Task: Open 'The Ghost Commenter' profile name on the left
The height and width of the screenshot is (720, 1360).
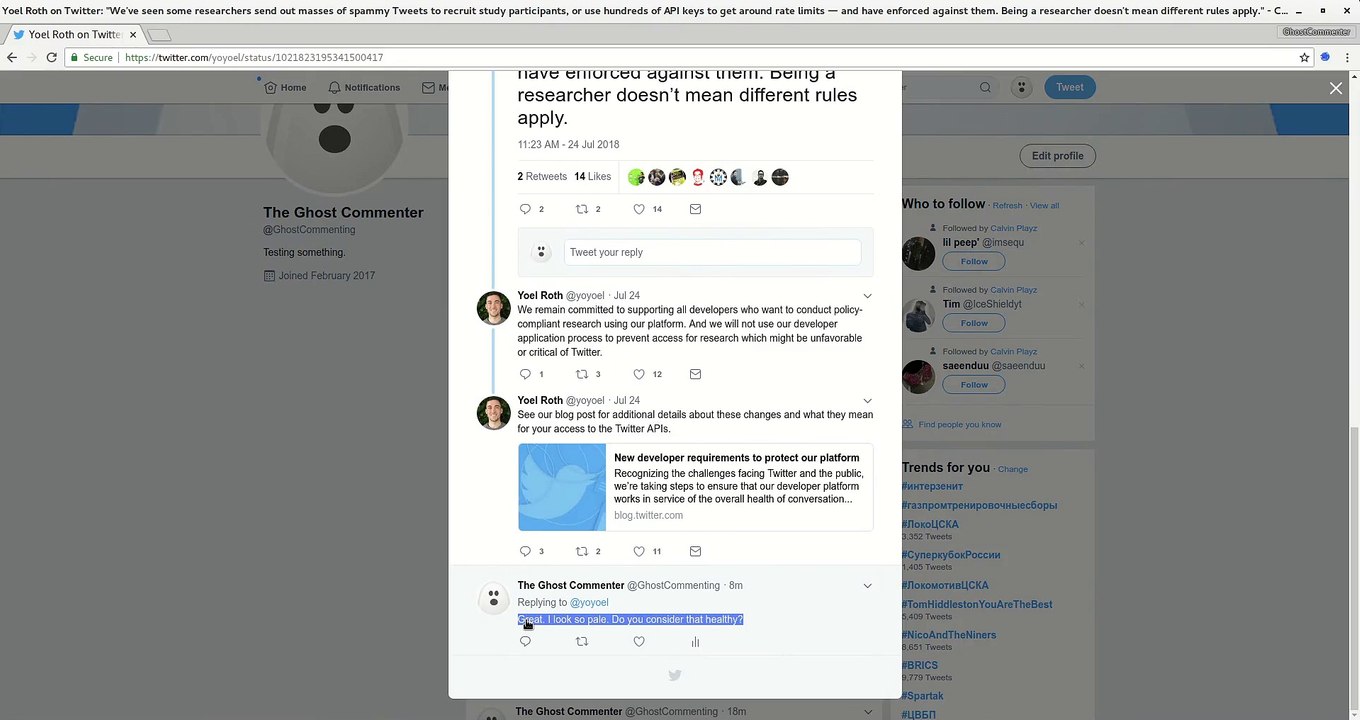Action: (343, 213)
